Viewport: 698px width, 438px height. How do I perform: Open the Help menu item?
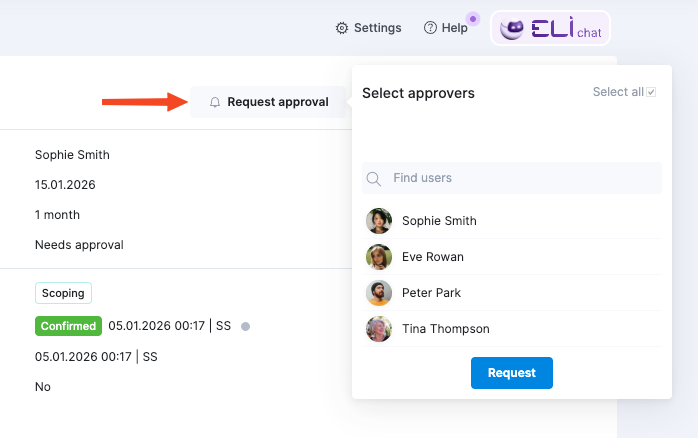(446, 28)
